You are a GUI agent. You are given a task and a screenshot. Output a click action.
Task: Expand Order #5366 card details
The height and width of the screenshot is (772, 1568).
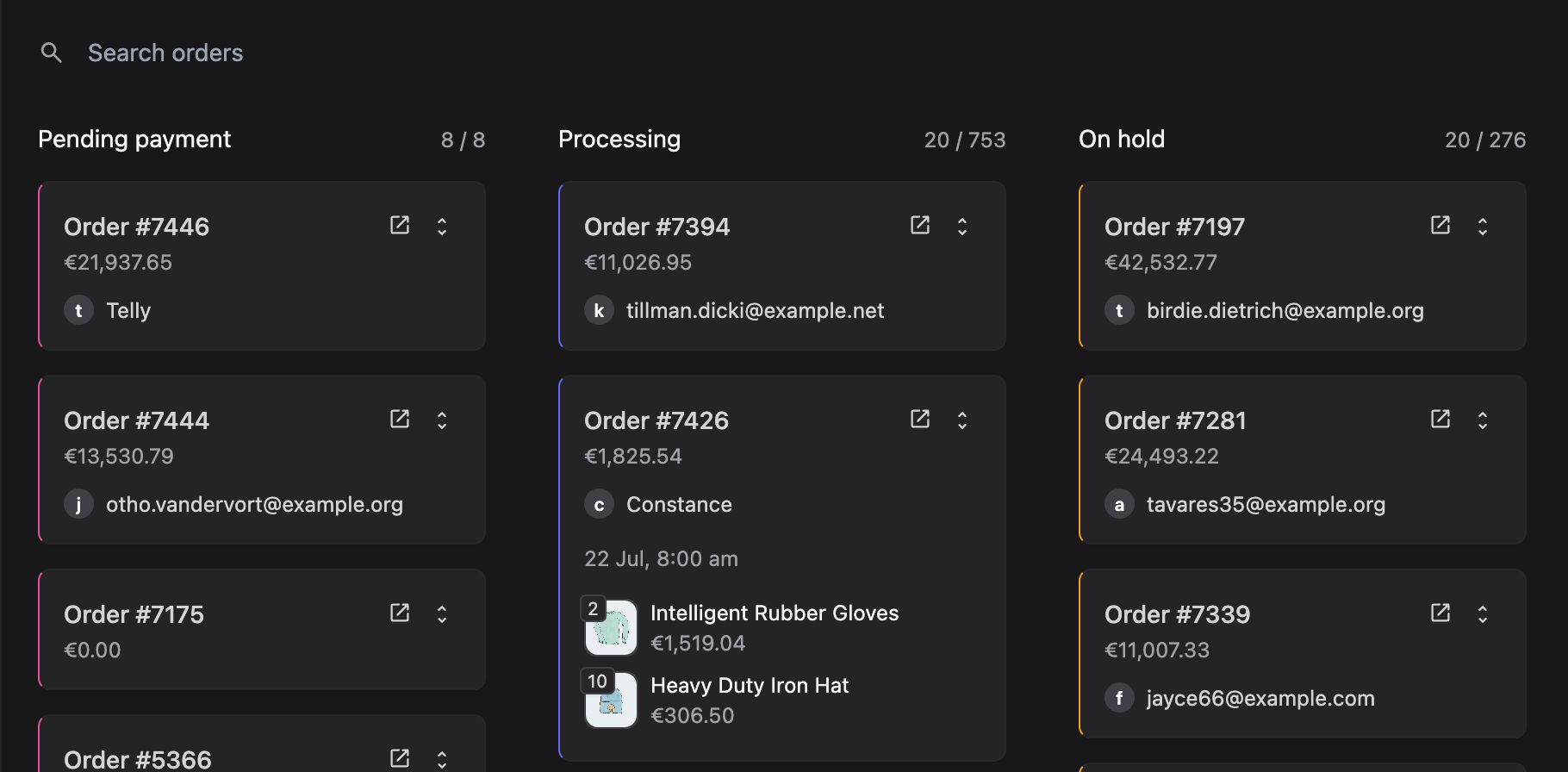[442, 759]
